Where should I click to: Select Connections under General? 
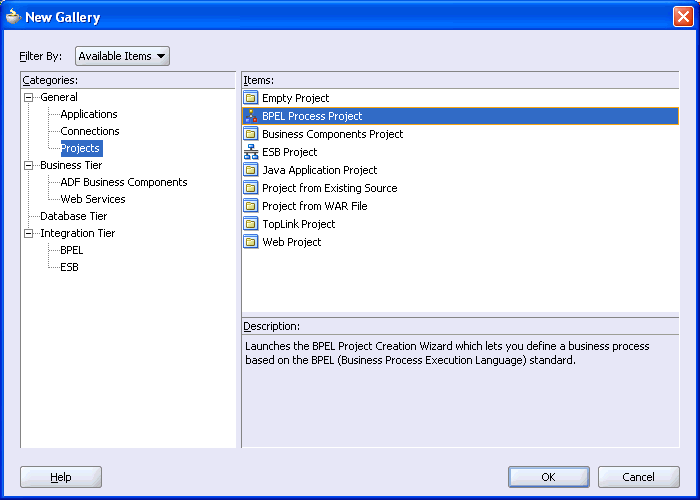click(90, 131)
